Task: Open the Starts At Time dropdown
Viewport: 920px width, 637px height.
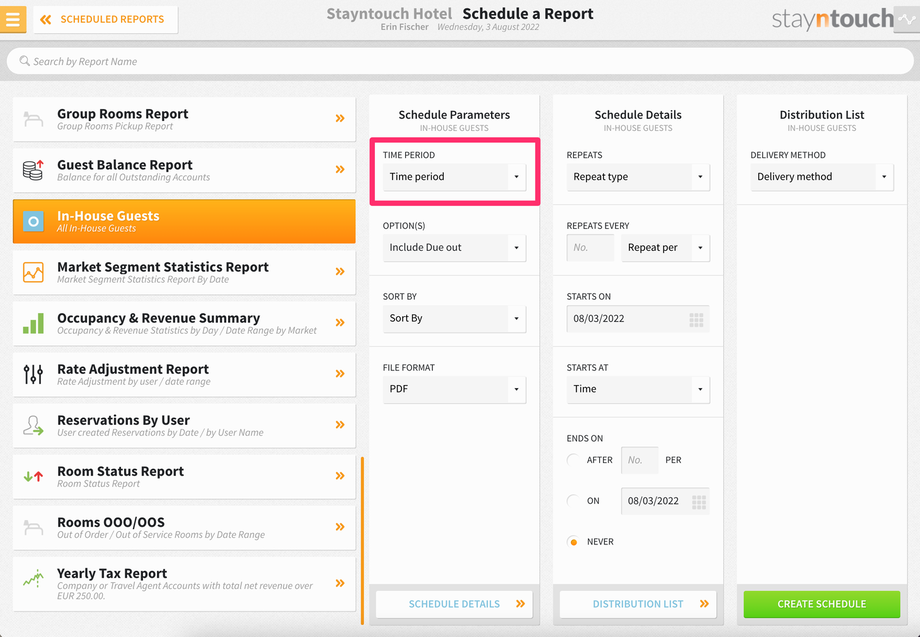Action: pyautogui.click(x=638, y=389)
